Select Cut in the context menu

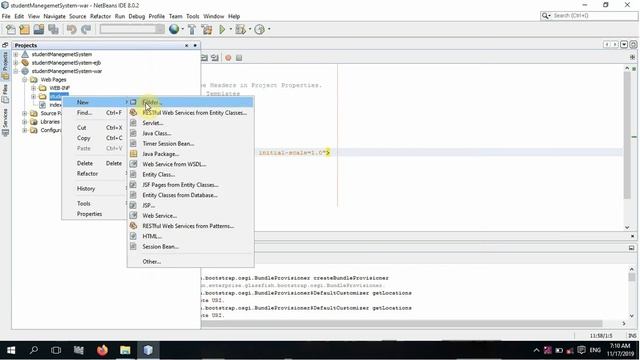click(95, 127)
